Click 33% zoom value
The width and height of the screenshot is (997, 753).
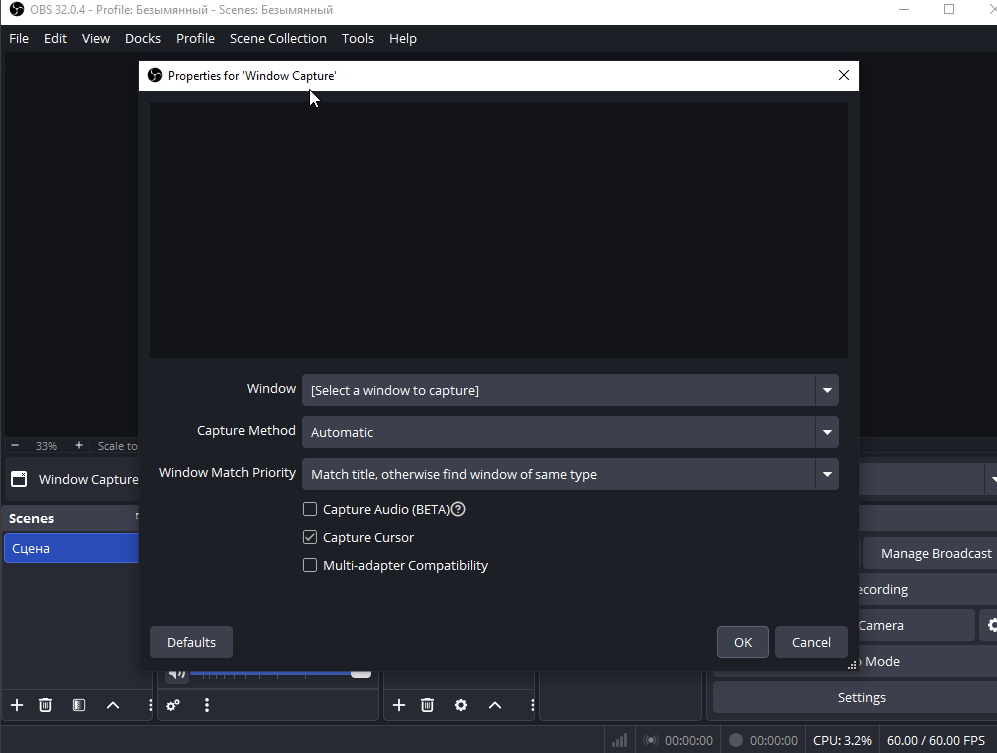click(x=46, y=446)
